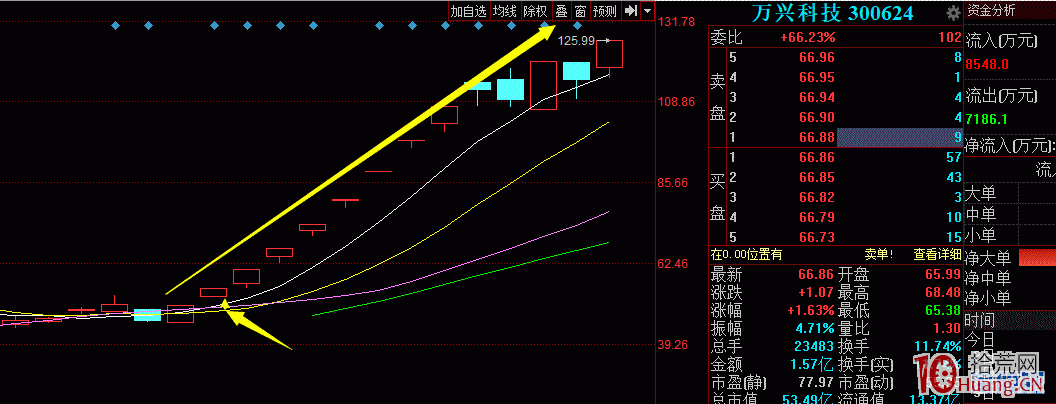The image size is (1056, 404).
Task: Select sell-1 price 66.88
Action: coord(817,138)
